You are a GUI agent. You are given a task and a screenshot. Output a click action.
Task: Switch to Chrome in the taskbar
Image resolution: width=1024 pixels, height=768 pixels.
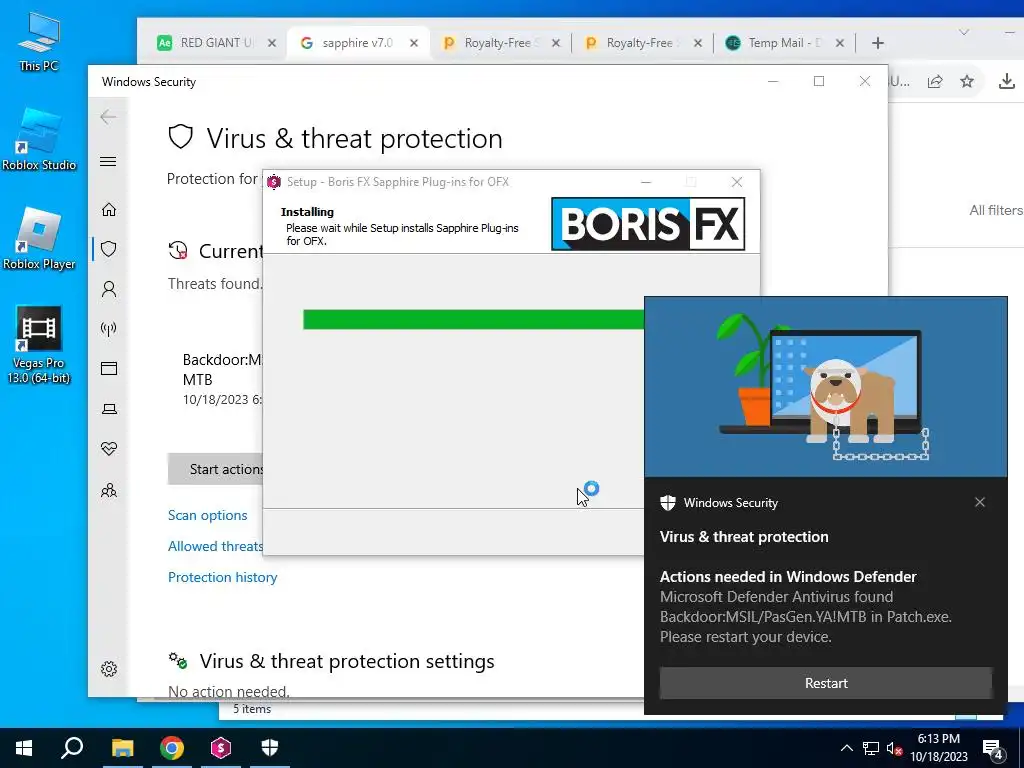172,748
